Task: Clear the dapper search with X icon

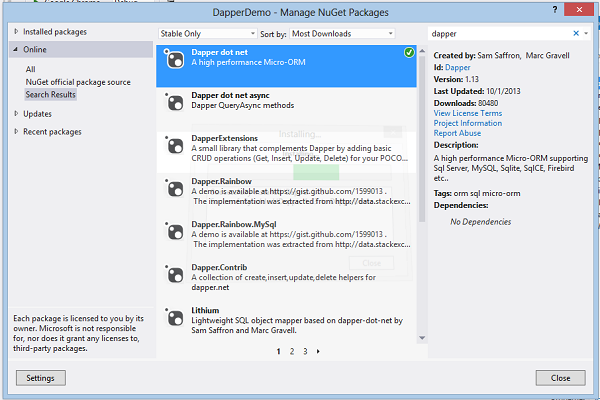Action: [x=576, y=33]
